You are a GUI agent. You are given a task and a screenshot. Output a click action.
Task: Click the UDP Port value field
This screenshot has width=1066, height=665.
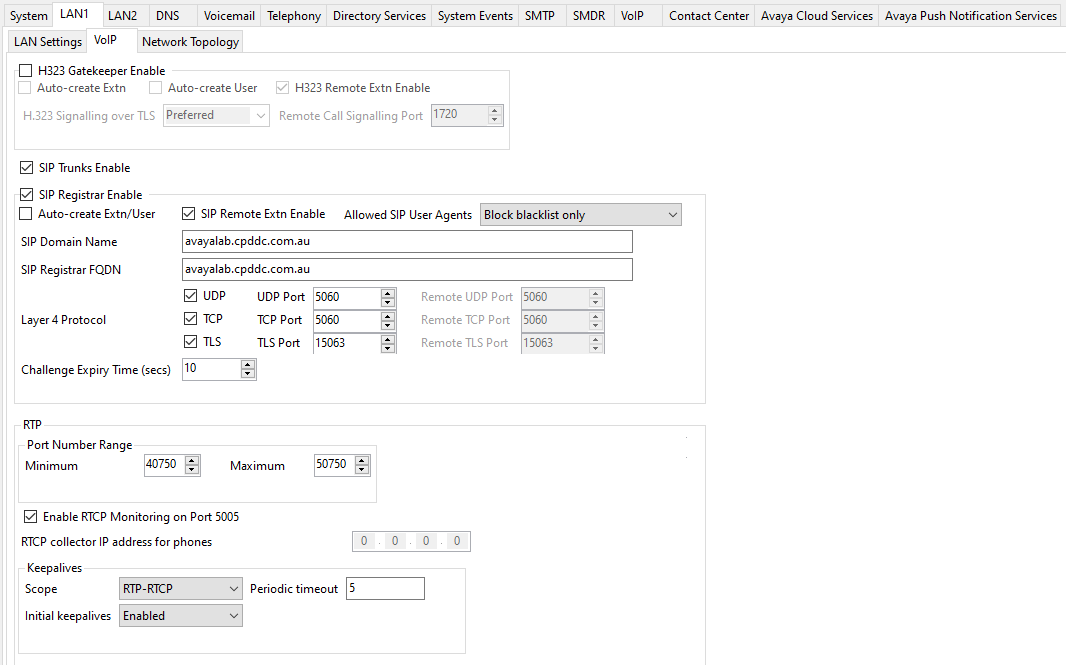pyautogui.click(x=346, y=297)
